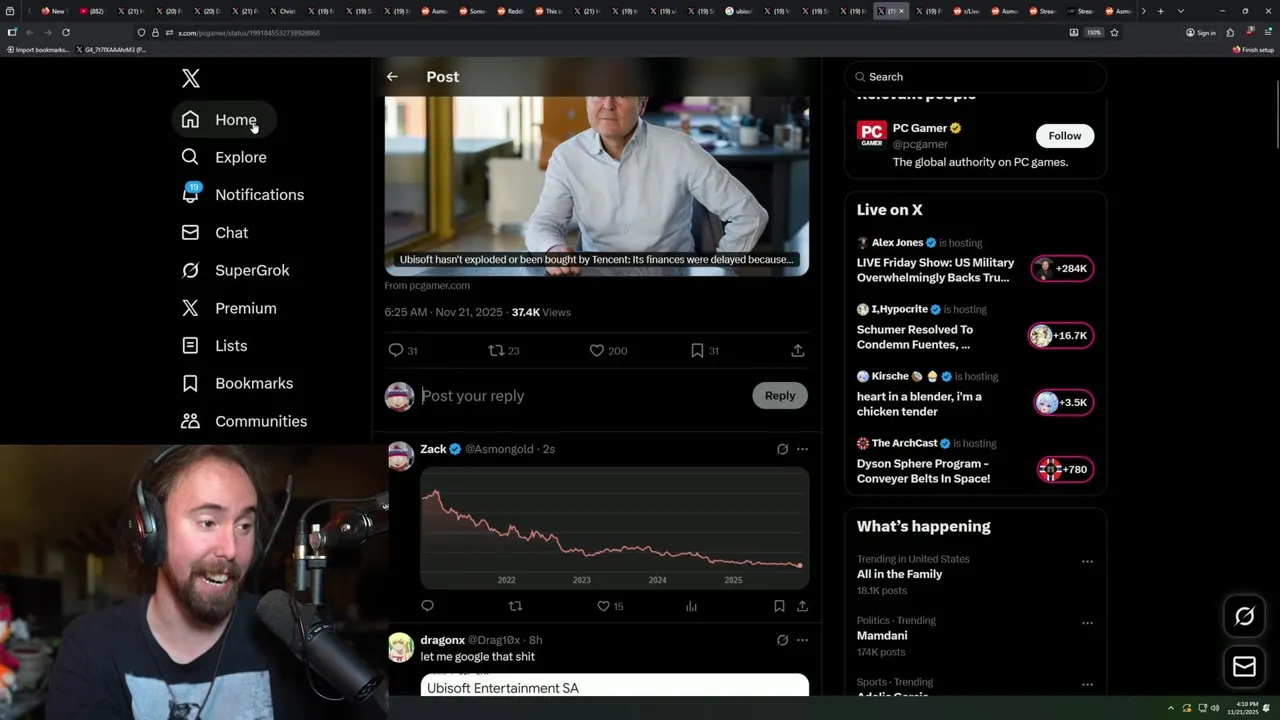Viewport: 1280px width, 720px height.
Task: Click the 37.4K Views count
Action: coord(541,313)
